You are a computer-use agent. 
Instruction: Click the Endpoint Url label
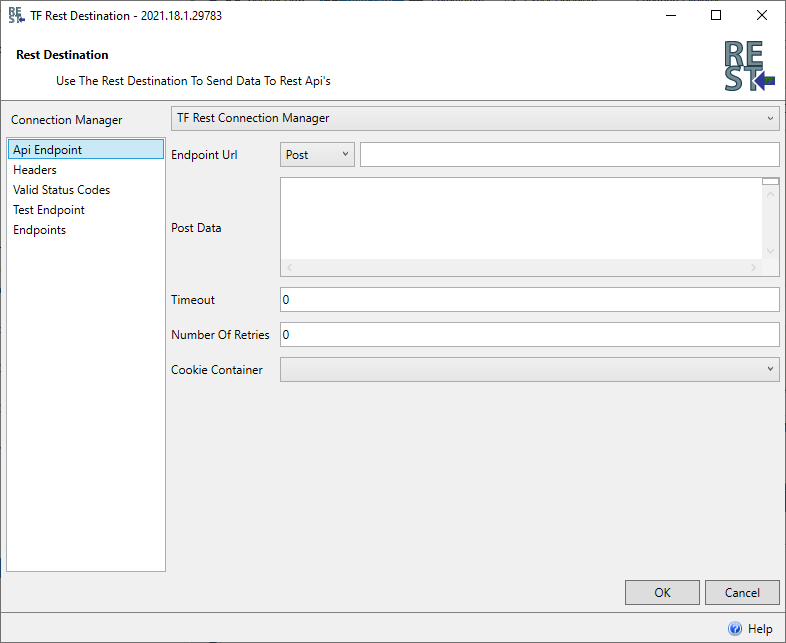tap(205, 155)
